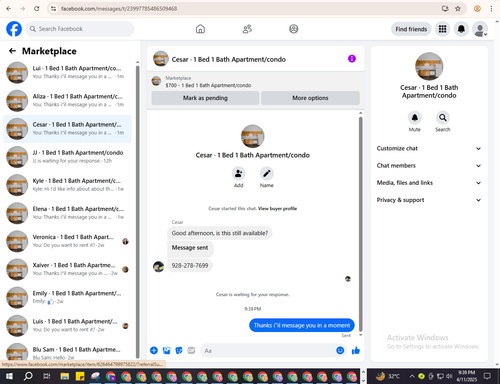Open Veronica conversation in list
Viewport: 500px width, 384px height.
[67, 241]
